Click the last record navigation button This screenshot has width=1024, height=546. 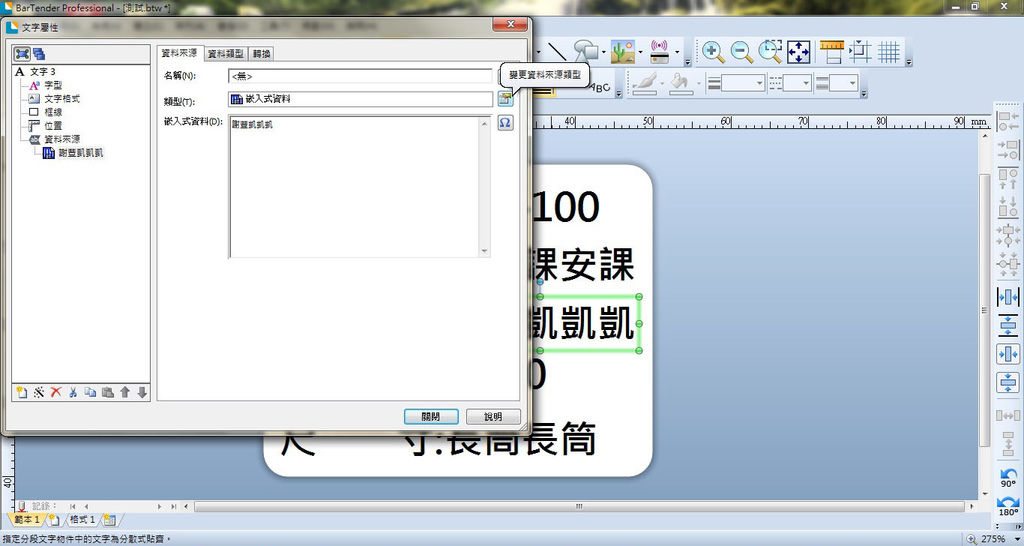click(173, 506)
